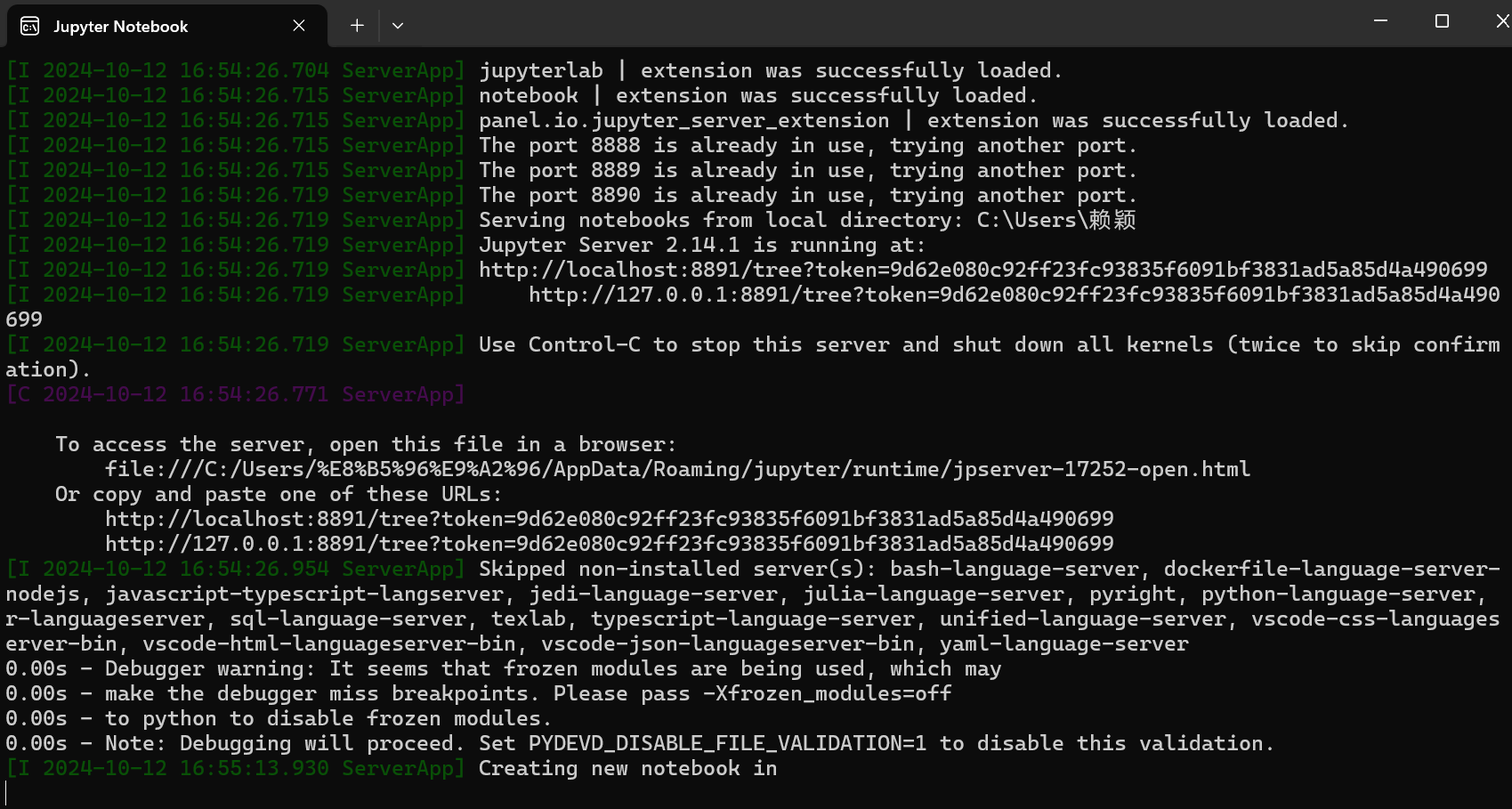Close the terminal window

point(1501,20)
